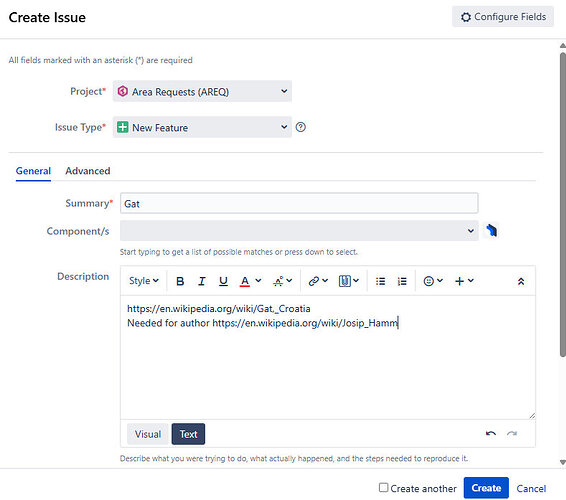Open the link insertion menu

(x=318, y=281)
